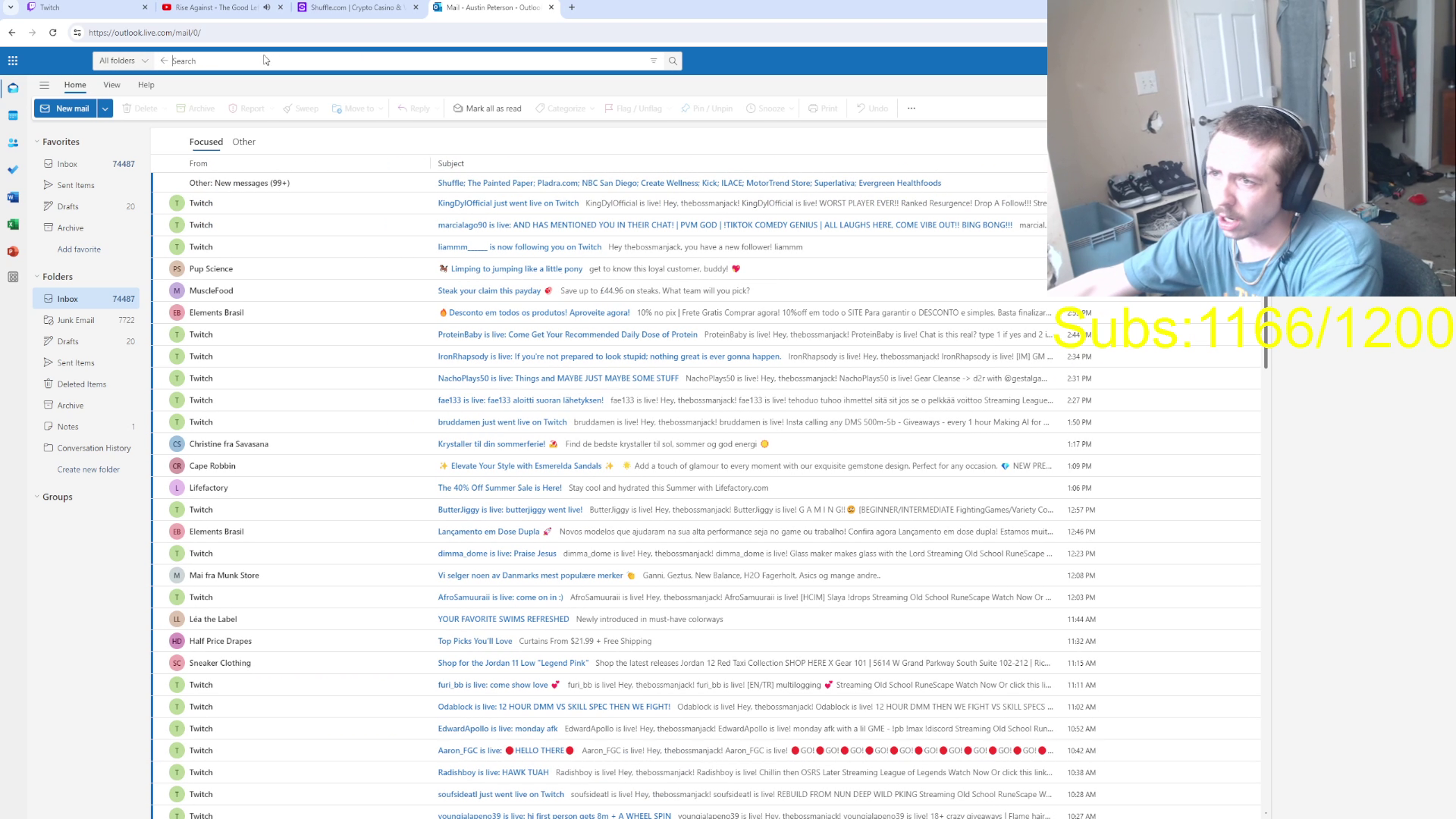The image size is (1456, 819).
Task: Open Drafts folder under Folders
Action: [86, 341]
